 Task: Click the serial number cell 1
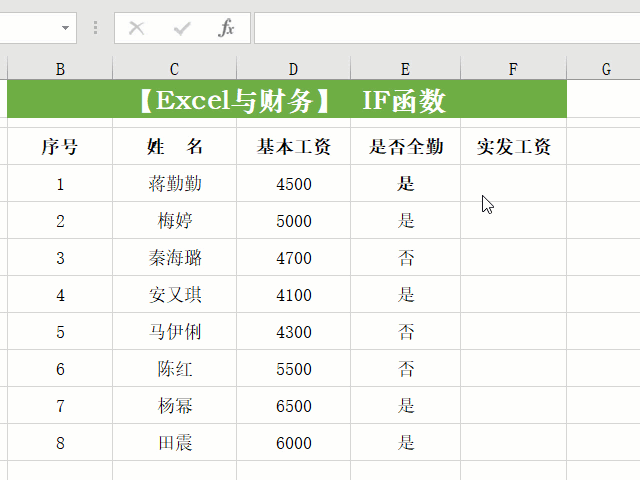[60, 184]
